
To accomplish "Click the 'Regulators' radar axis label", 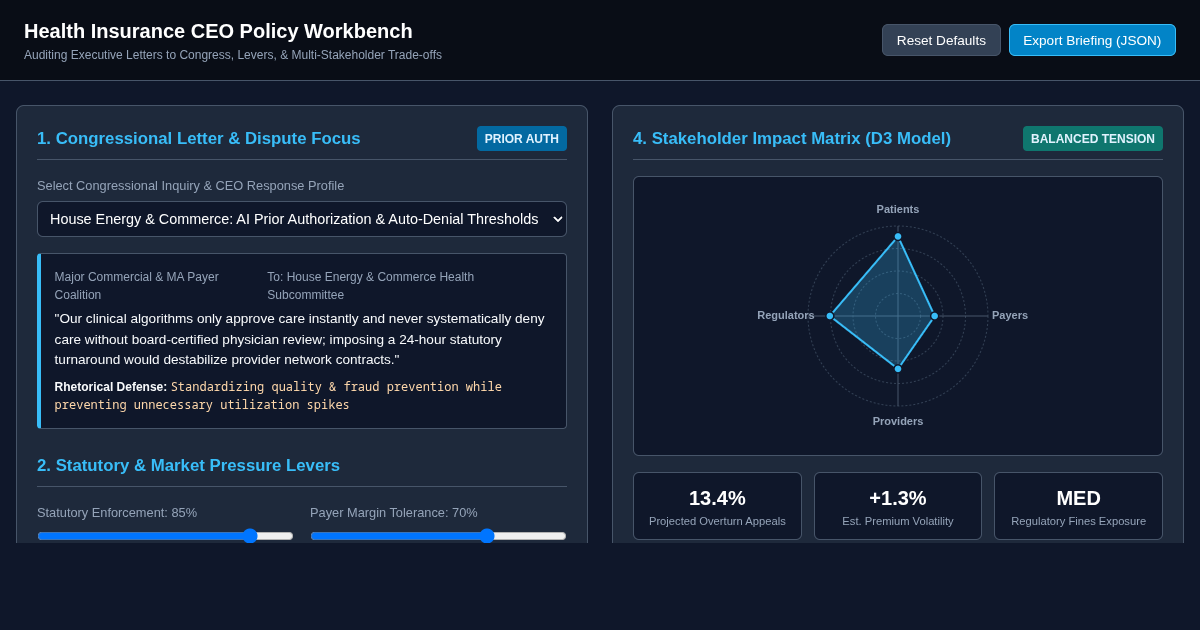I will pyautogui.click(x=786, y=315).
